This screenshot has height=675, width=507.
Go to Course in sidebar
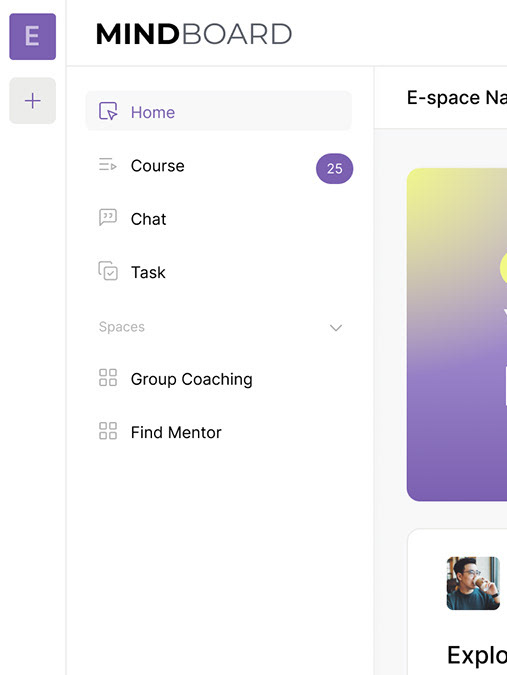(x=158, y=166)
